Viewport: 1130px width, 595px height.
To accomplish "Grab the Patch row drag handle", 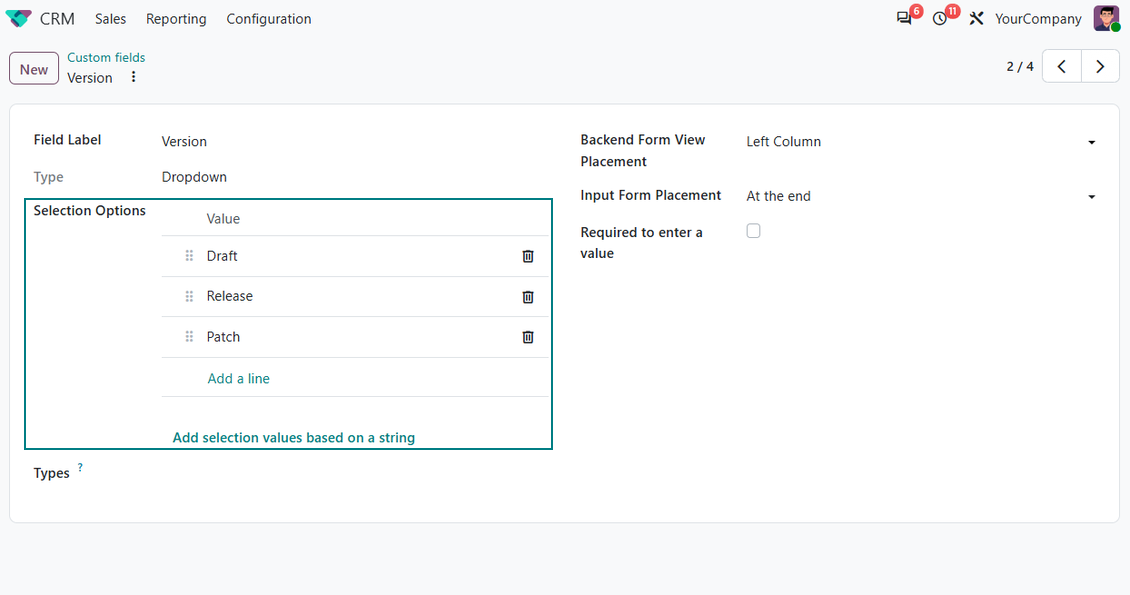I will (189, 336).
